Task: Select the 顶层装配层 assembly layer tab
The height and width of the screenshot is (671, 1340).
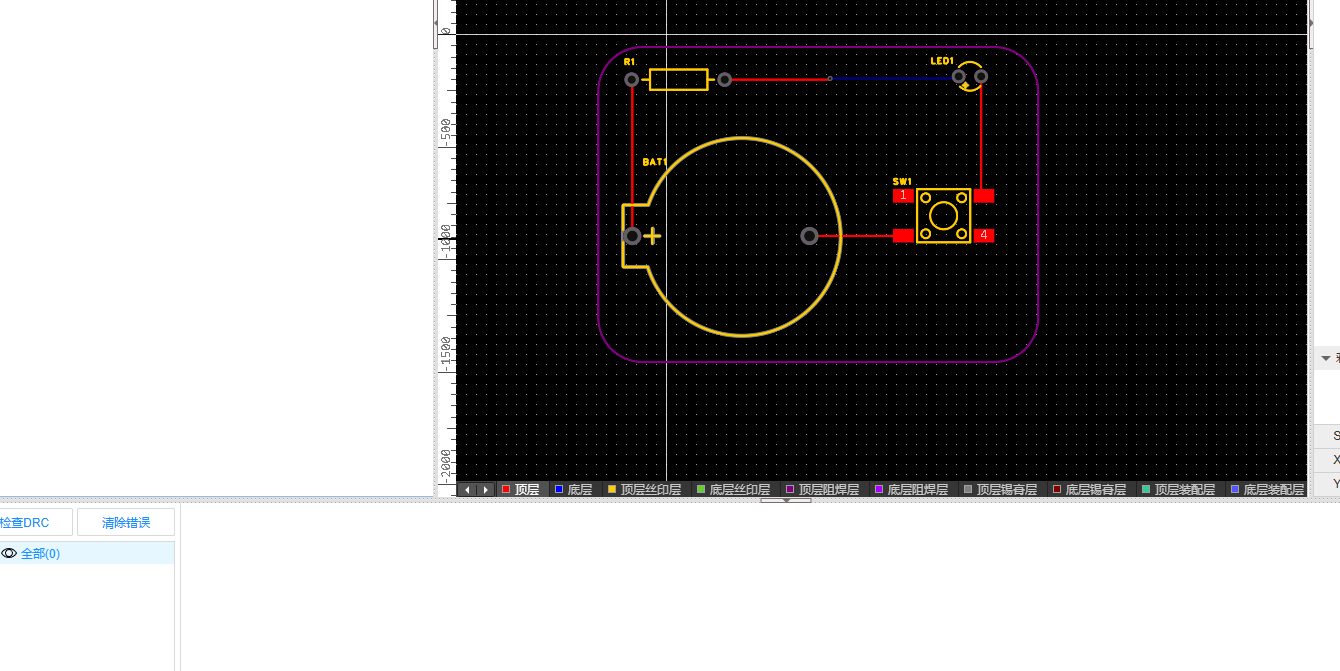Action: point(1179,489)
